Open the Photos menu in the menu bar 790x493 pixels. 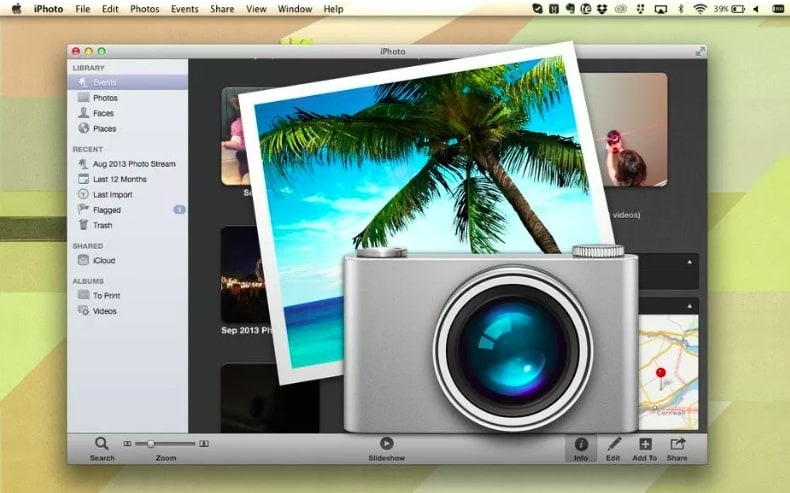coord(145,9)
